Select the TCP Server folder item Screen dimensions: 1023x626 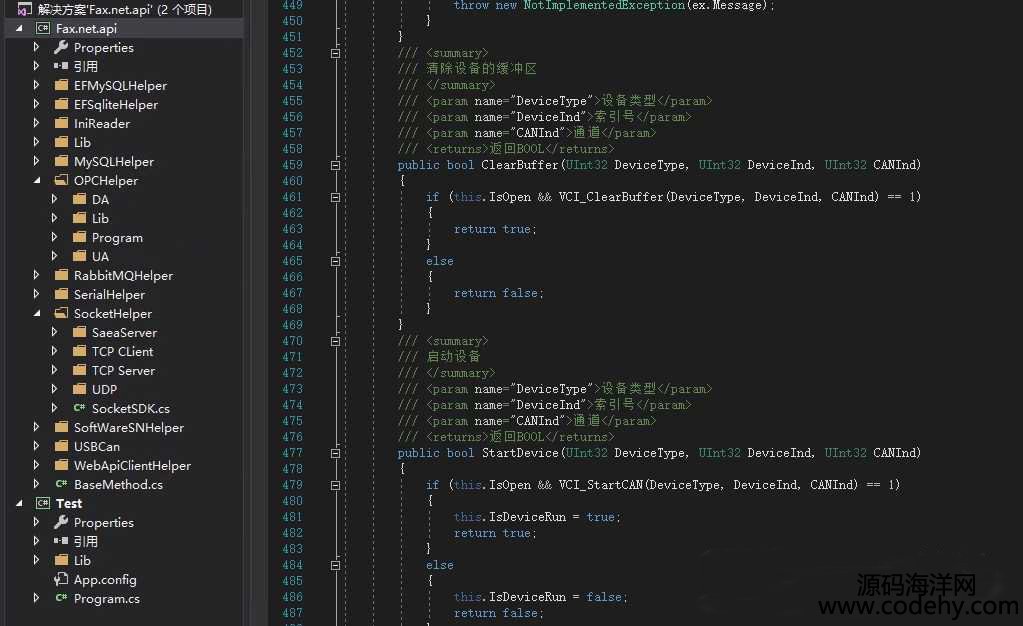coord(123,370)
